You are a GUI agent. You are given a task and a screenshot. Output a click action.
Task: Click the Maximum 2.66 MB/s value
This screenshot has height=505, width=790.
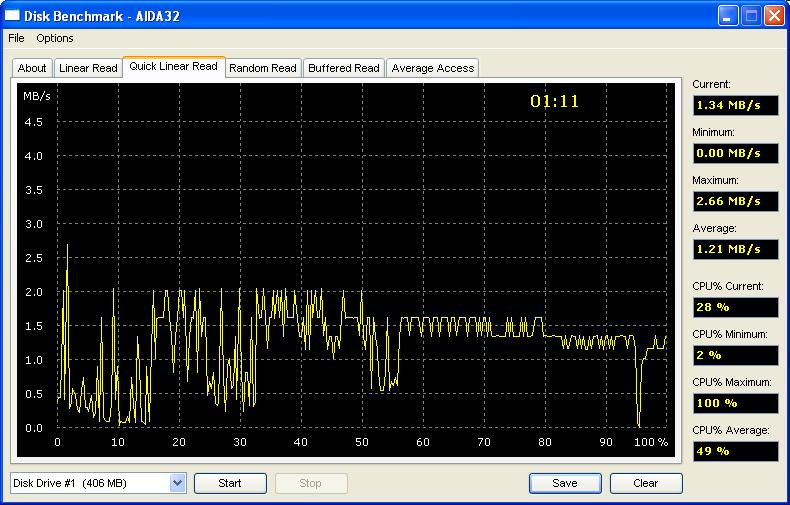click(736, 201)
